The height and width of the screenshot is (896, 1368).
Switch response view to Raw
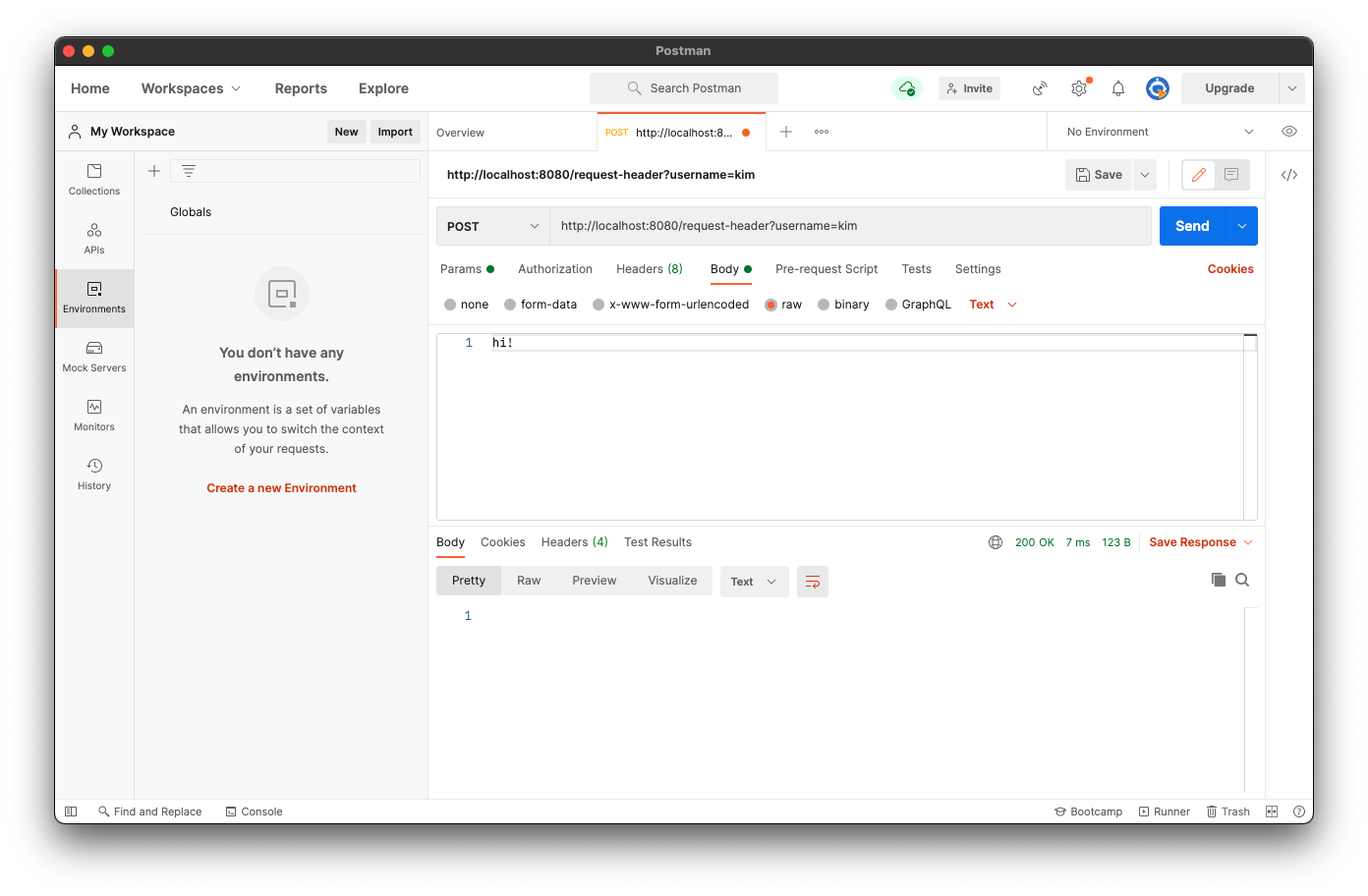[x=529, y=581]
